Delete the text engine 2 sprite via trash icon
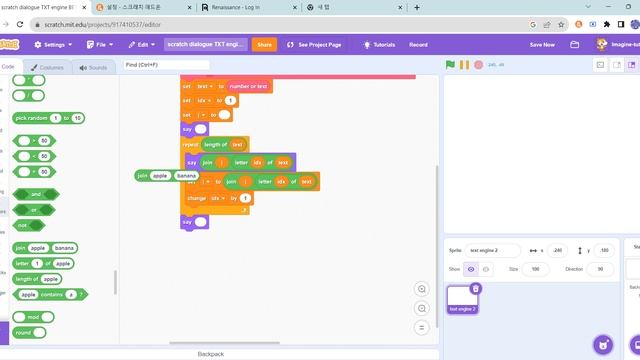 tap(476, 289)
